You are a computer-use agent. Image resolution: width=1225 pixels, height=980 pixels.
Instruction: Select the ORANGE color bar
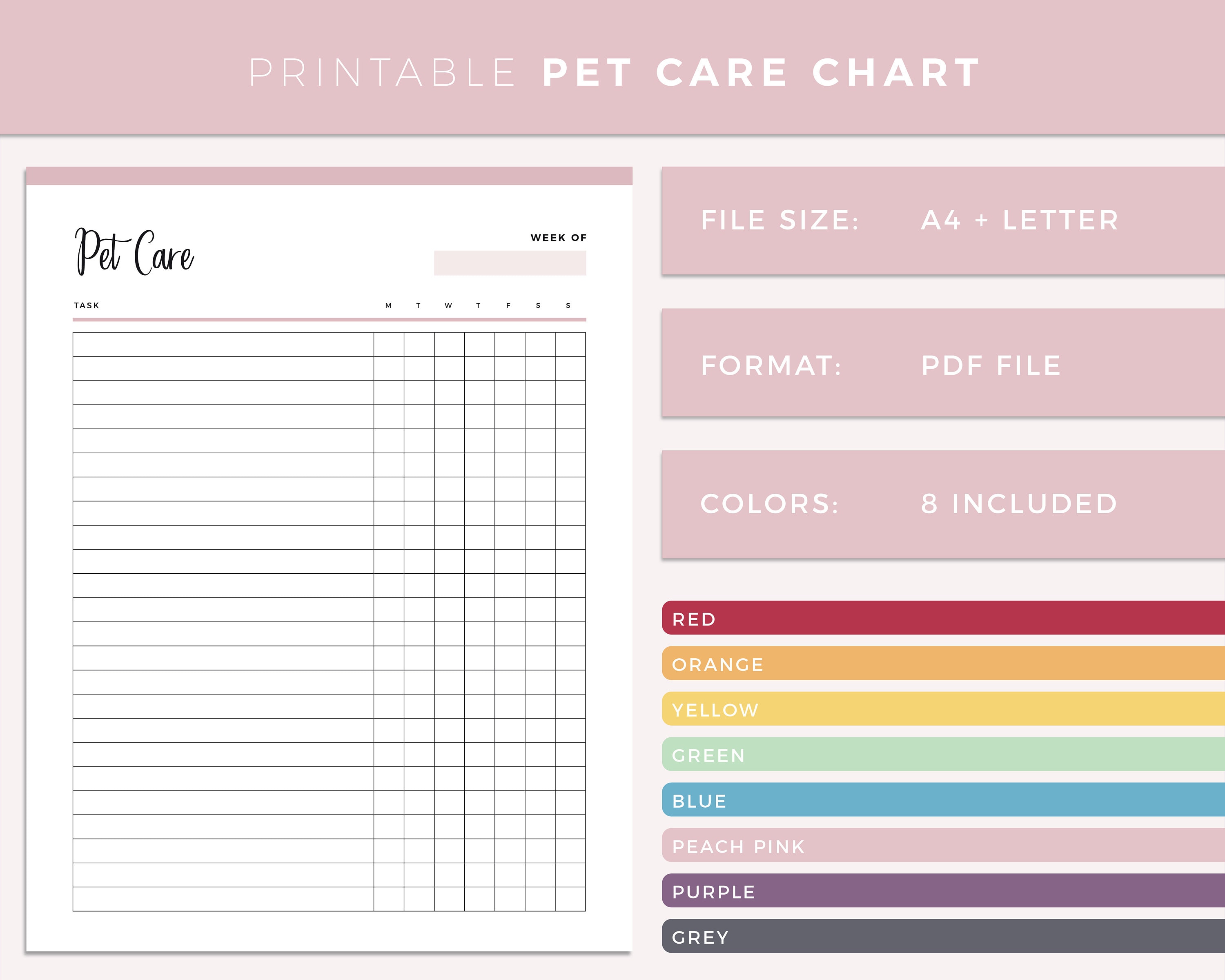943,663
